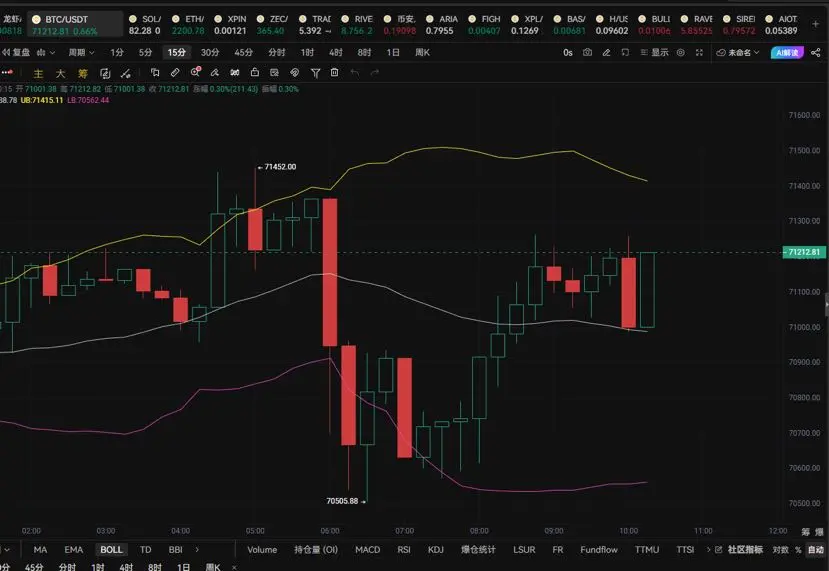
Task: Switch to the 4时 timeframe in top bar
Action: click(x=336, y=52)
